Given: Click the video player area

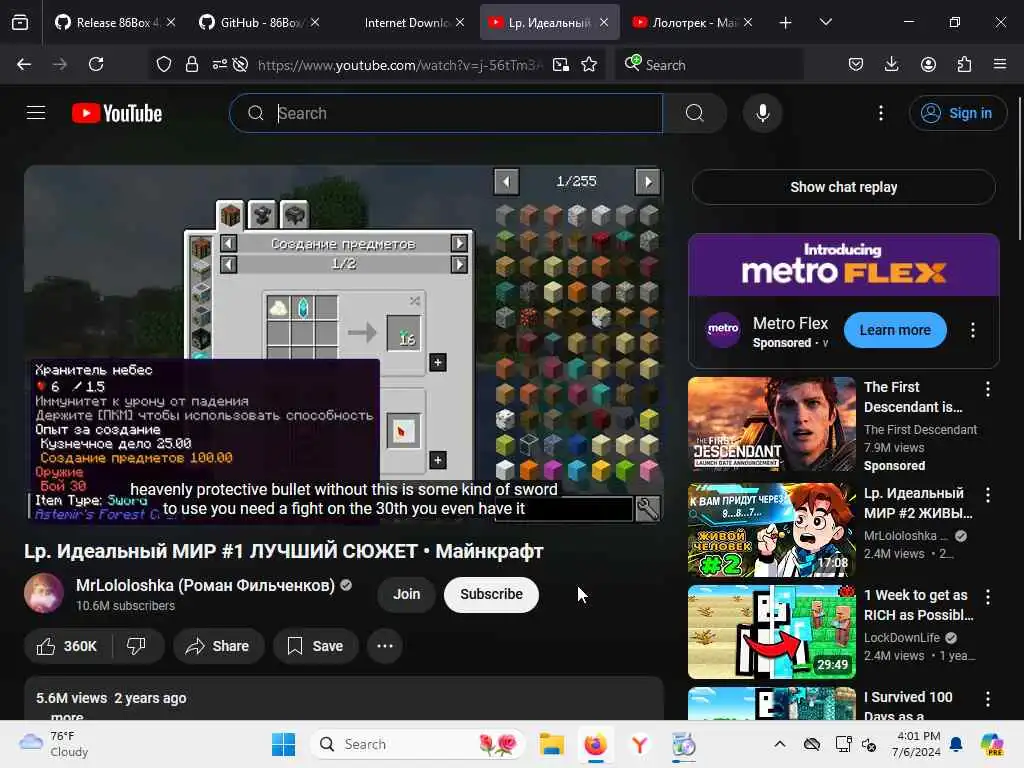Looking at the screenshot, I should [x=344, y=344].
